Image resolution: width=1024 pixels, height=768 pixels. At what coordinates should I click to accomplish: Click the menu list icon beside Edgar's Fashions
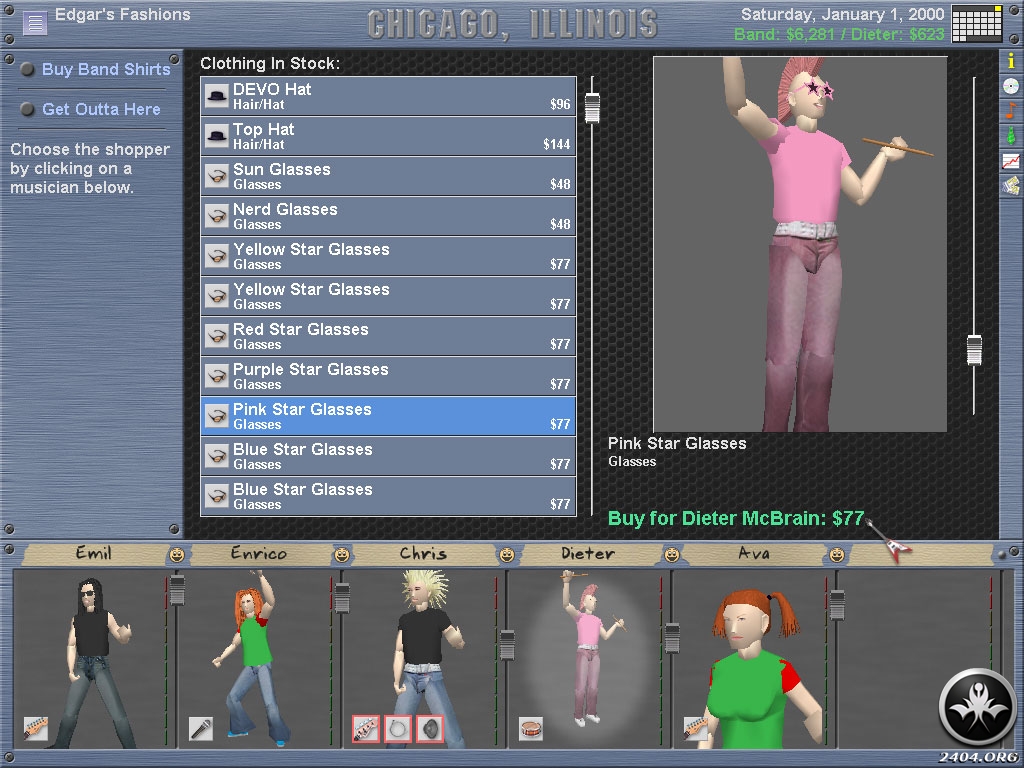coord(35,22)
